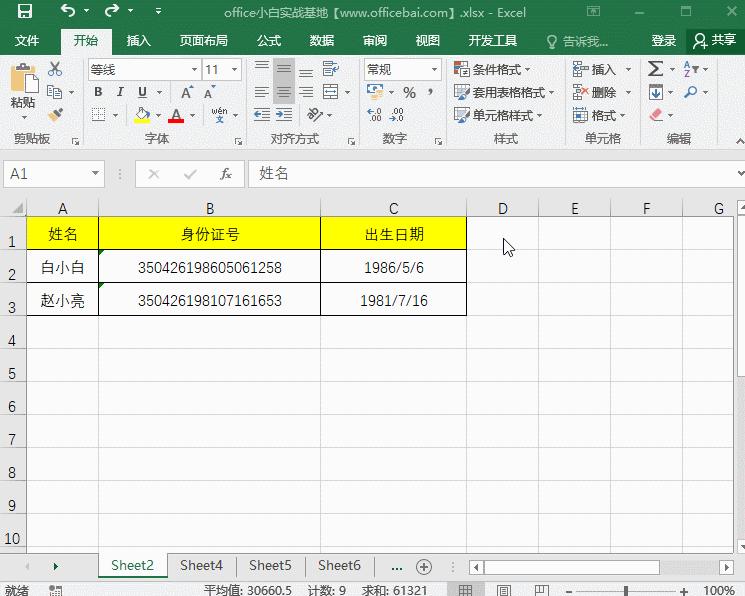745x596 pixels.
Task: Select cell containing 350426198605061258
Action: 210,267
